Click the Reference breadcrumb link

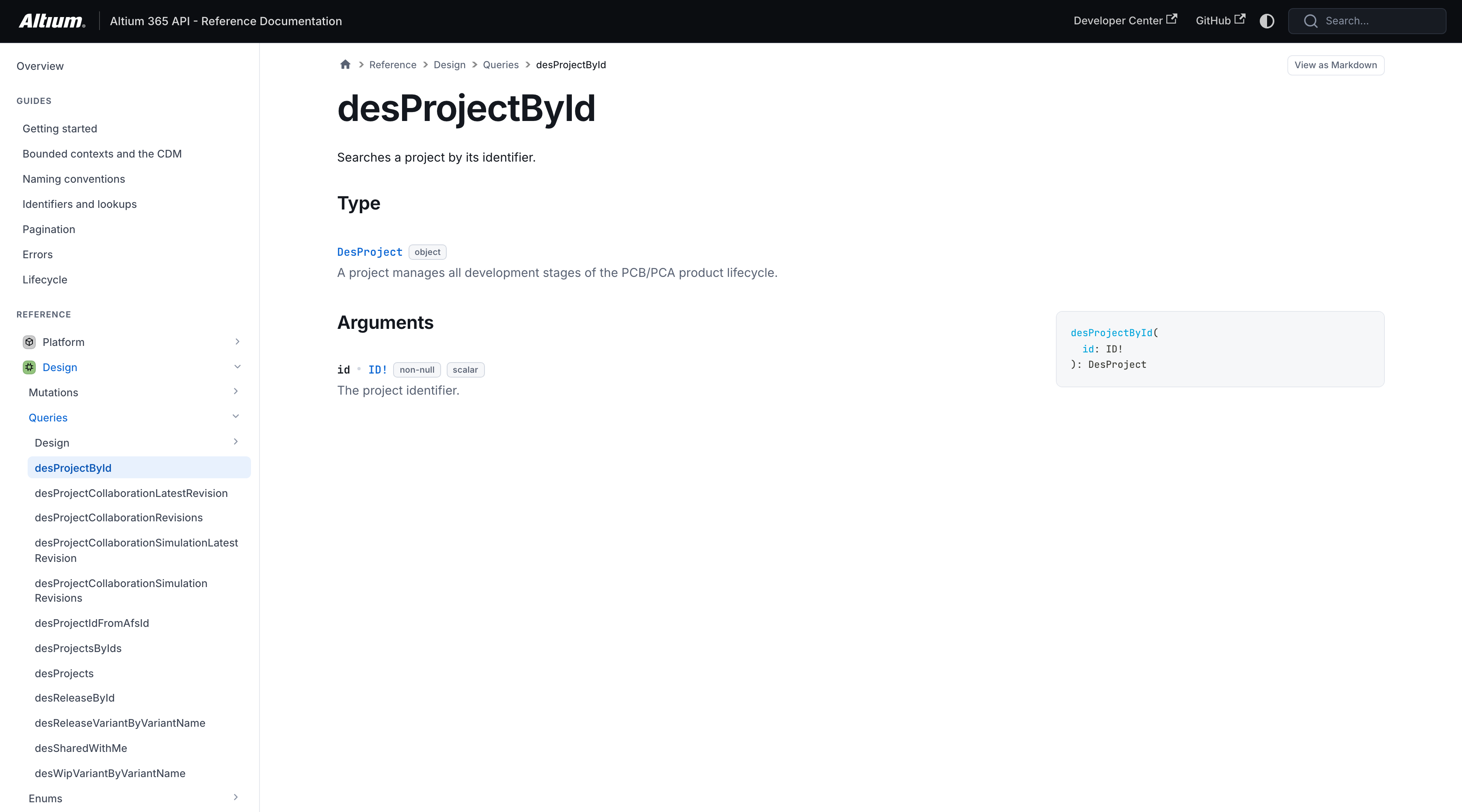click(393, 65)
